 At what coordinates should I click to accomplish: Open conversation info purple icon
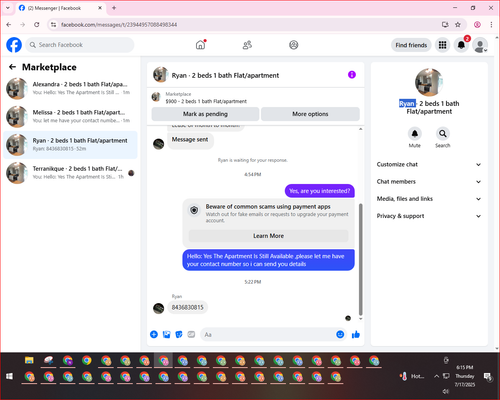pos(352,75)
